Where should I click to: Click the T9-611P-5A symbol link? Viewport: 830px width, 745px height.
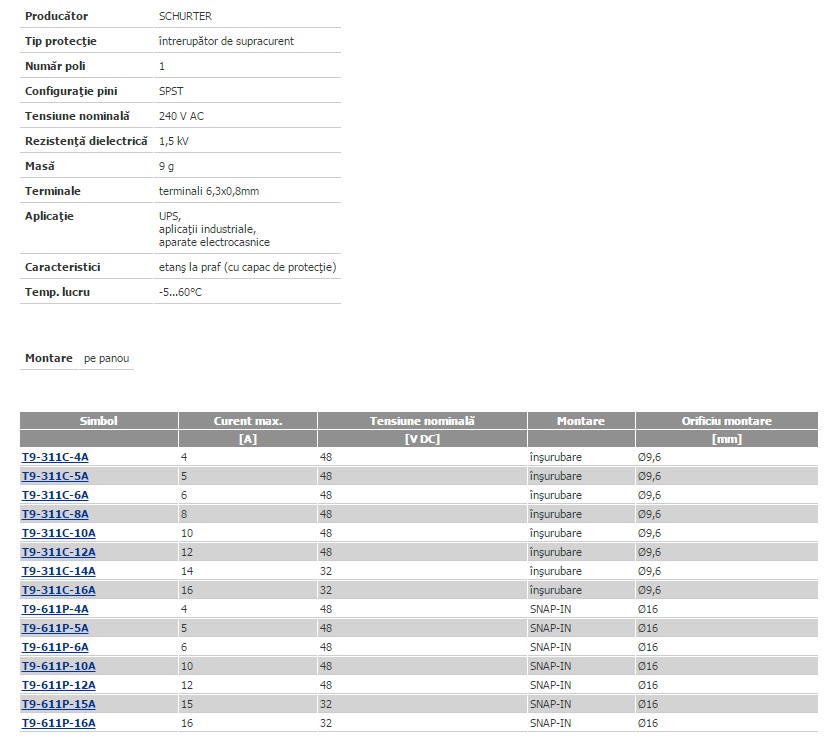click(x=55, y=628)
